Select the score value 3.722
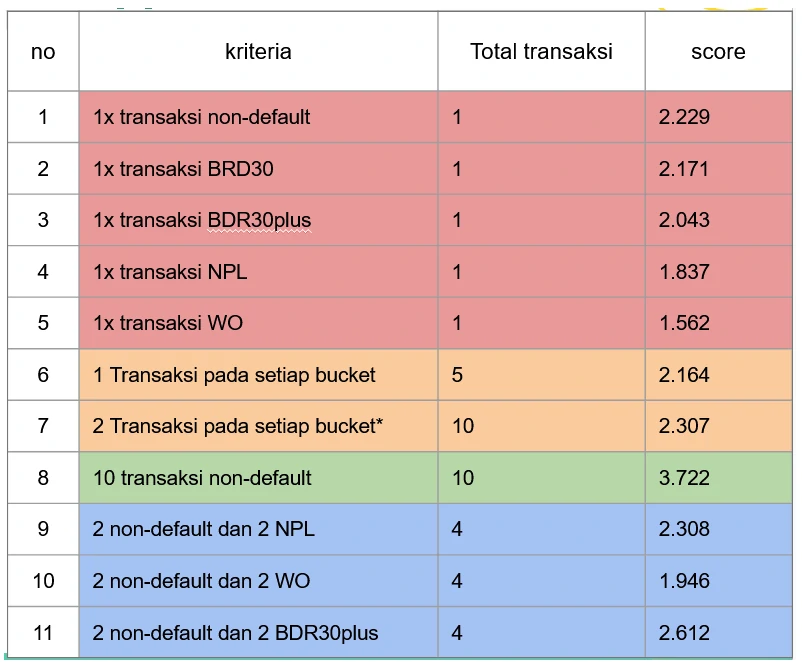 [x=684, y=478]
